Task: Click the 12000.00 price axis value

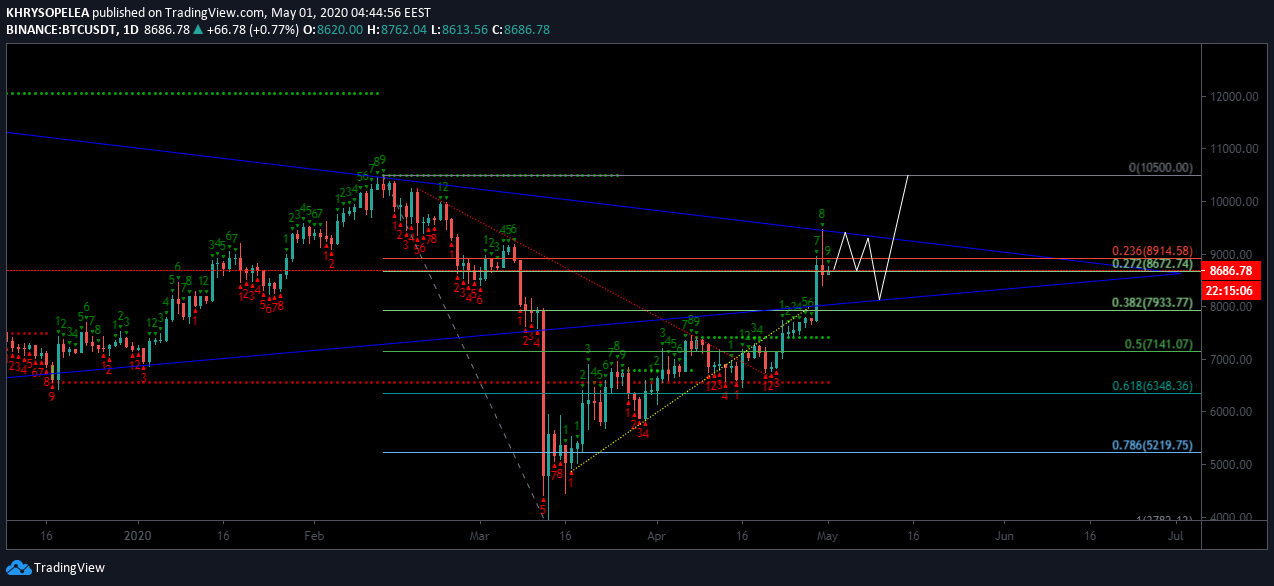Action: 1233,97
